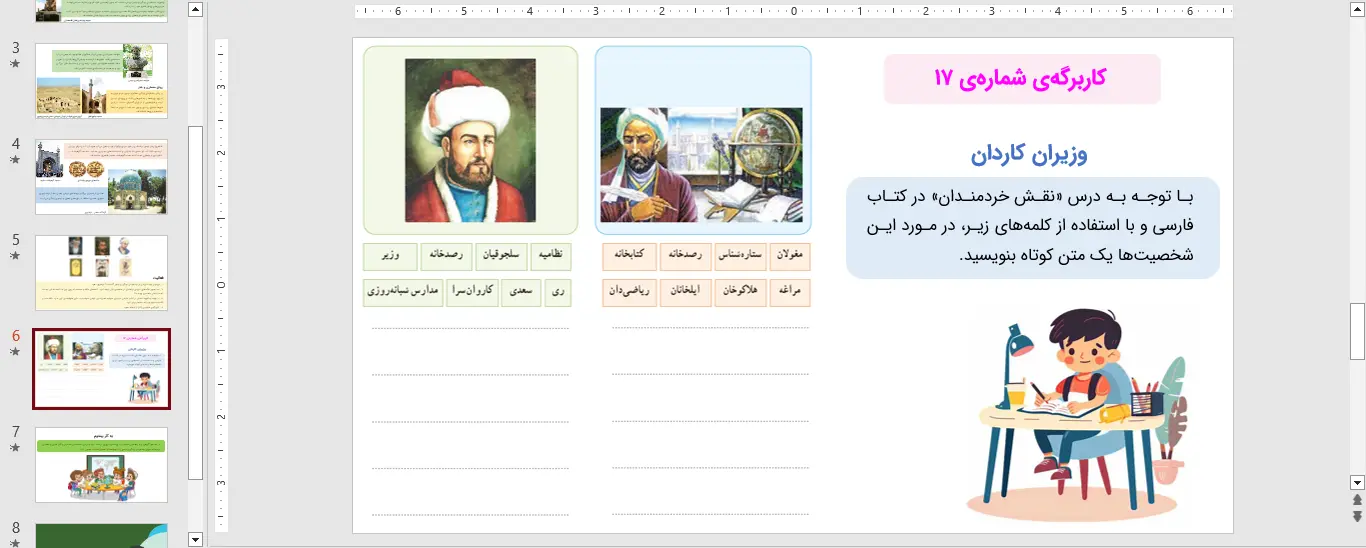Select the 'وزیران کاردان' heading text
The width and height of the screenshot is (1366, 548).
pyautogui.click(x=1028, y=155)
